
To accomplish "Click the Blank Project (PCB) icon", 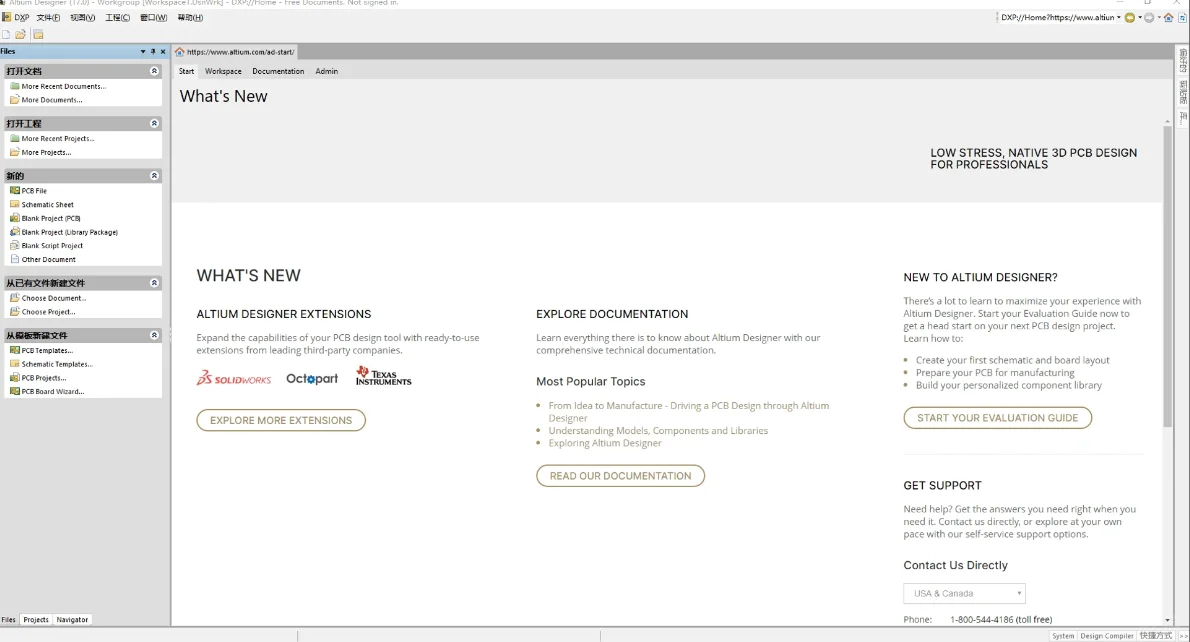I will tap(14, 218).
